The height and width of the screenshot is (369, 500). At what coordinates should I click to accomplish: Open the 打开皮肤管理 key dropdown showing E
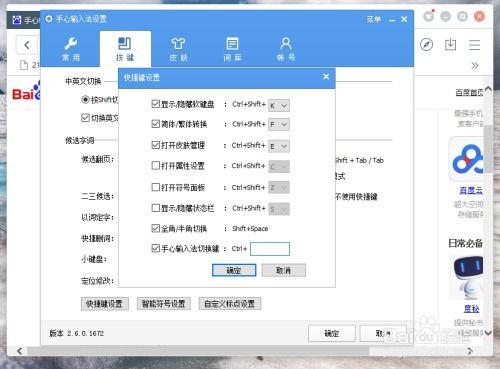279,146
